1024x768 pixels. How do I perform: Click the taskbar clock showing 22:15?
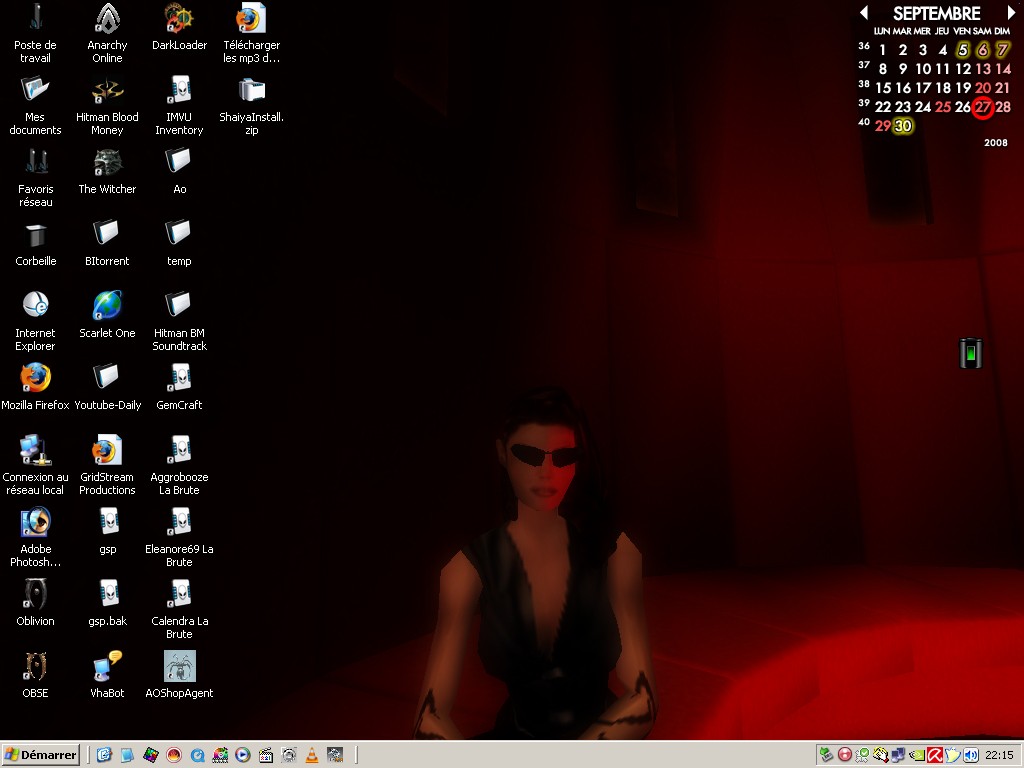coord(999,755)
